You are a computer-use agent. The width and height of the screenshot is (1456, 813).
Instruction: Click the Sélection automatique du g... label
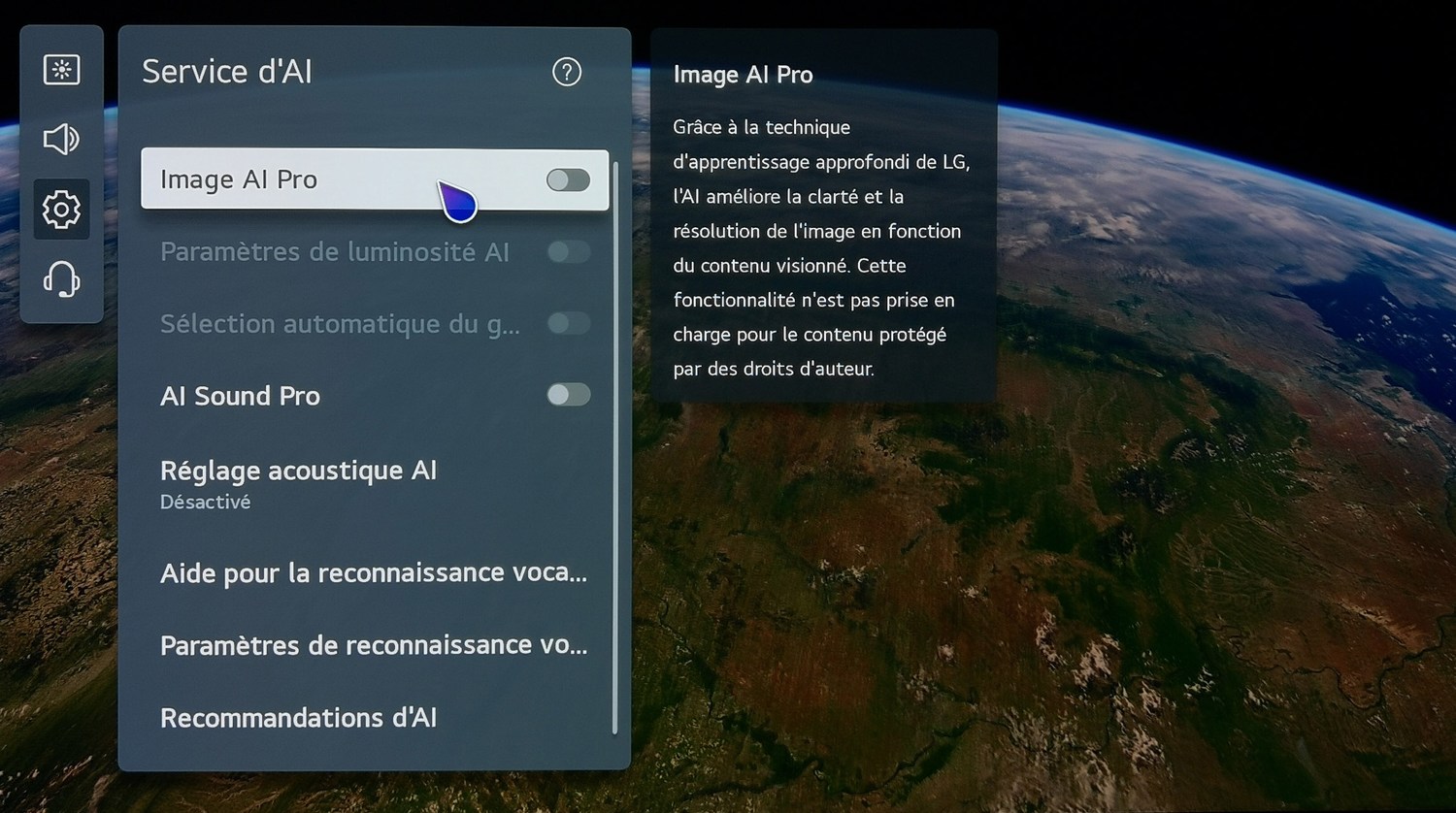coord(340,324)
